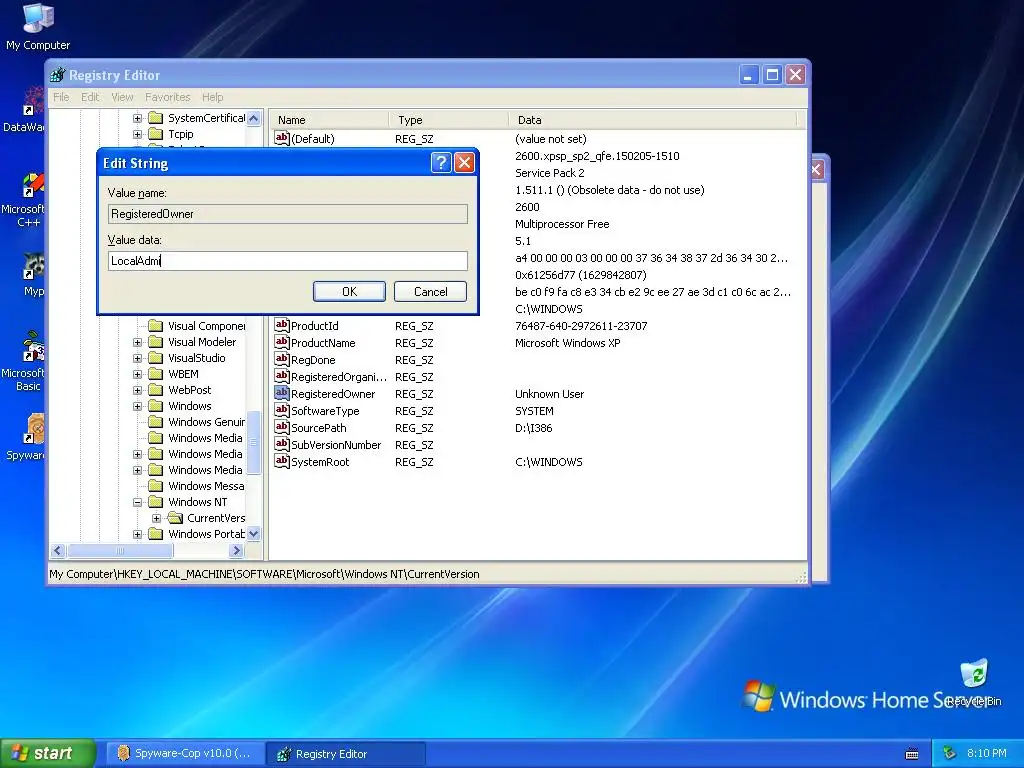Viewport: 1024px width, 768px height.
Task: Click the Edit String help question-mark icon
Action: 441,163
